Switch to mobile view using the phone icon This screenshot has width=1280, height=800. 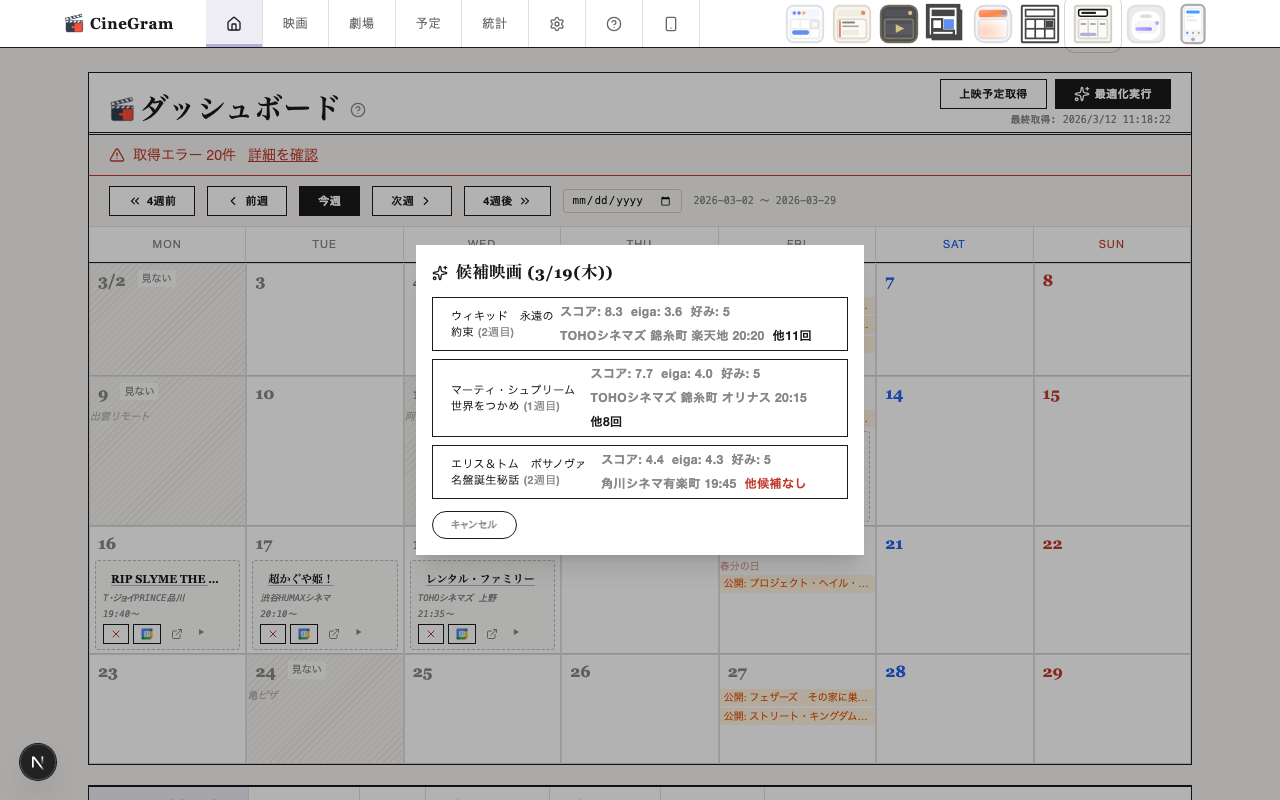670,23
